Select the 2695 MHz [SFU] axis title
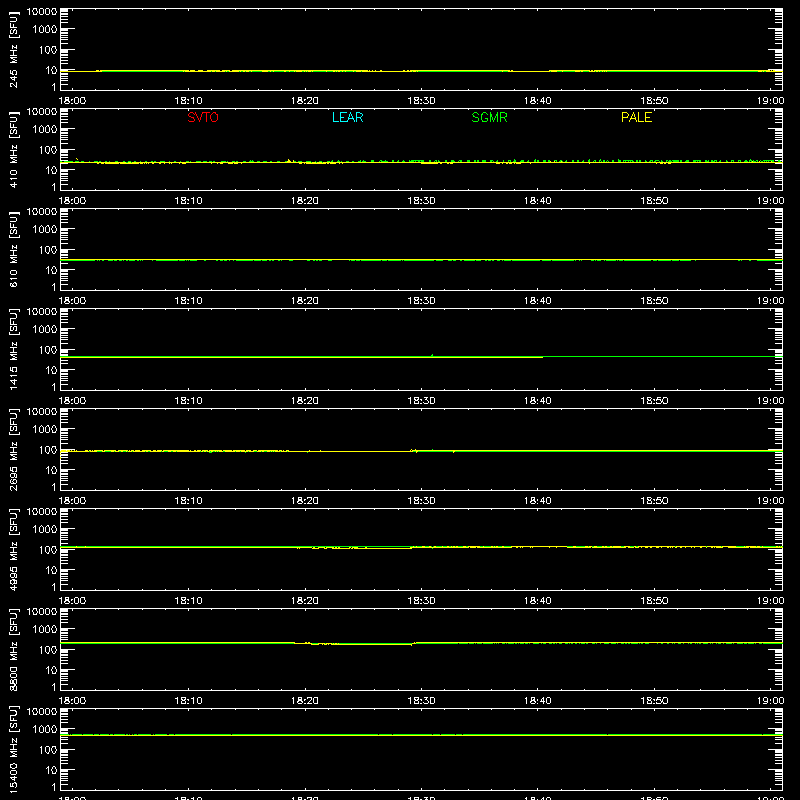 pos(14,449)
